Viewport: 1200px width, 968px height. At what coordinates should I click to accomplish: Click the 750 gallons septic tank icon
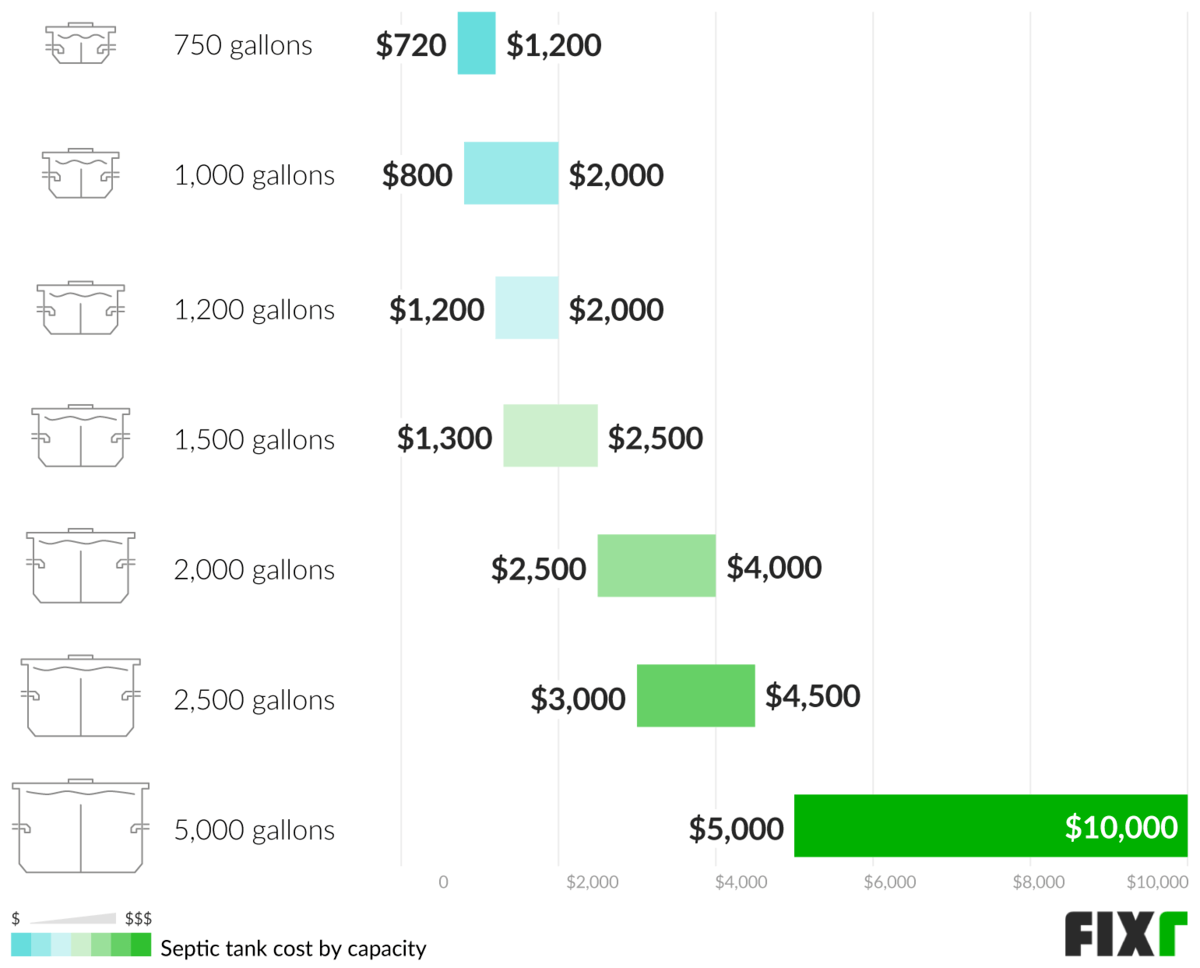80,44
